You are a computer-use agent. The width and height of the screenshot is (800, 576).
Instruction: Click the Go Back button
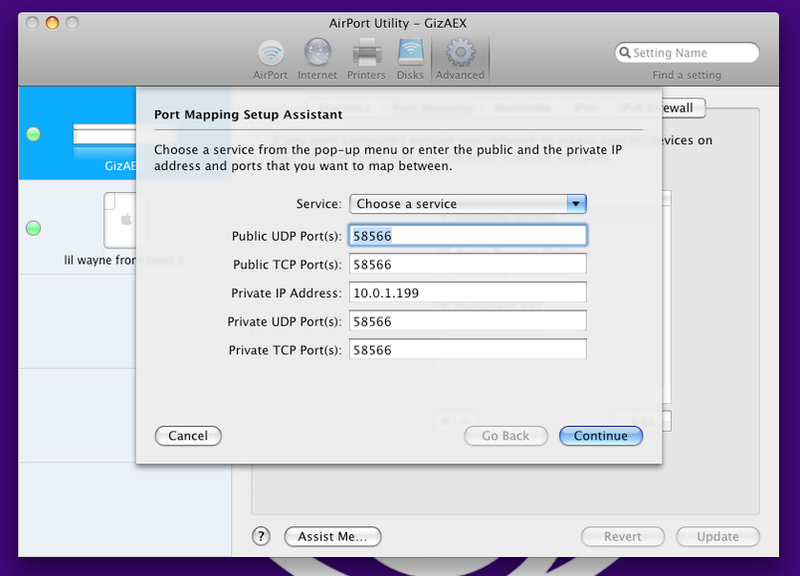coord(506,436)
